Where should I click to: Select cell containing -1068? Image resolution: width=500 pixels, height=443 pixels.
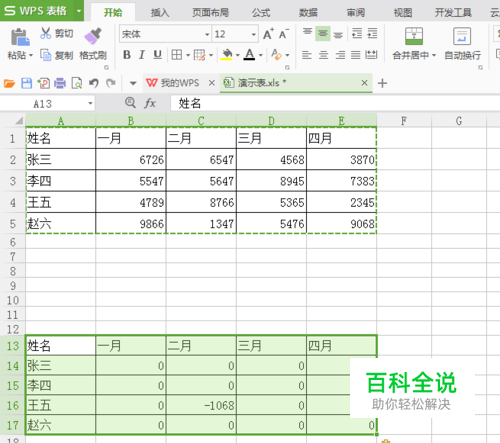click(201, 405)
